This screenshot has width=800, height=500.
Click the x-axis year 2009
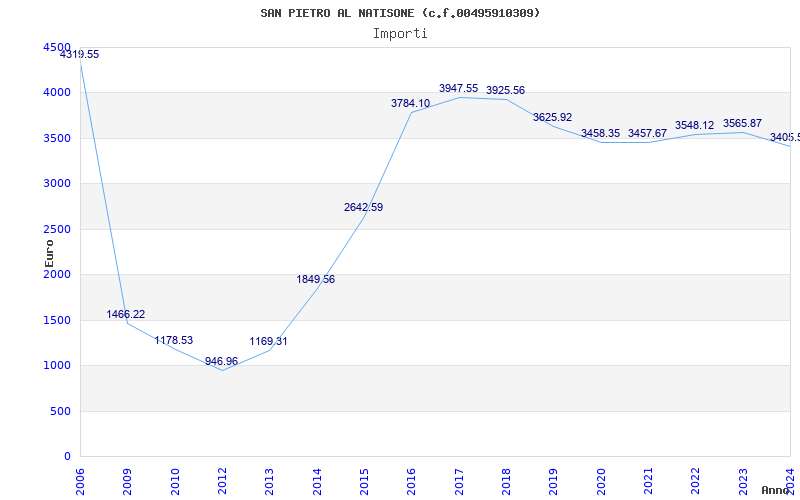pos(128,482)
